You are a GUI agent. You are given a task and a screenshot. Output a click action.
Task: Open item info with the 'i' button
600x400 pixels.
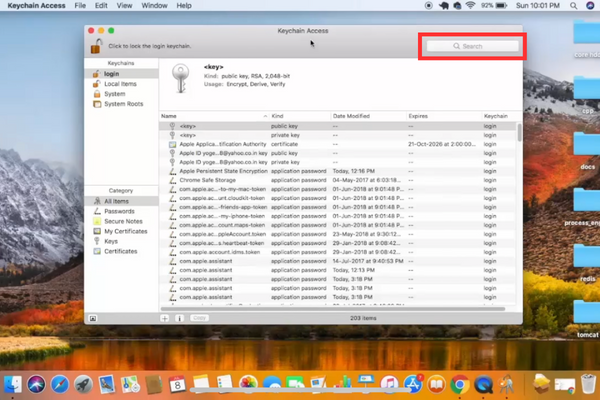pyautogui.click(x=179, y=318)
